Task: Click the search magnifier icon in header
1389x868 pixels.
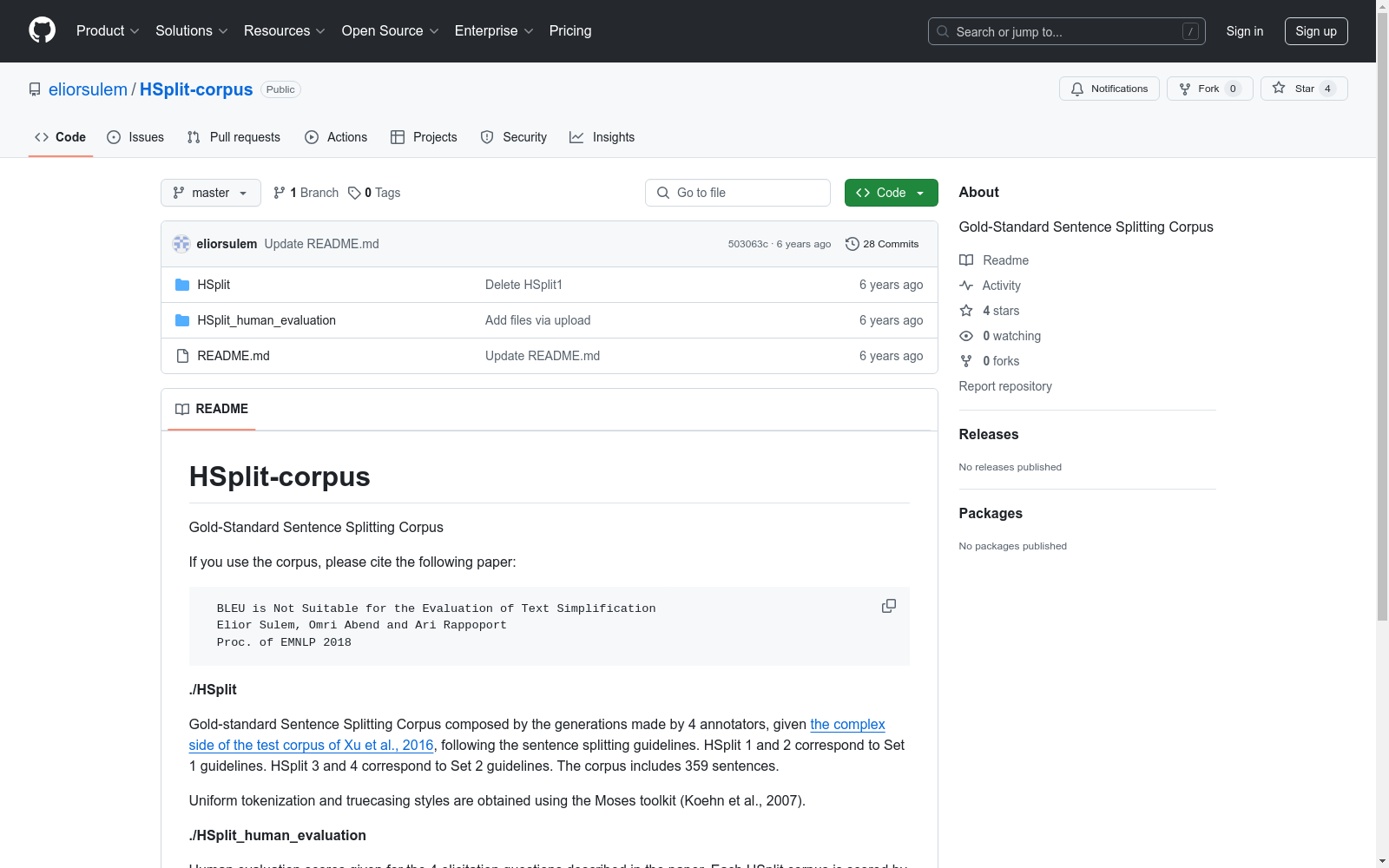Action: (x=943, y=31)
